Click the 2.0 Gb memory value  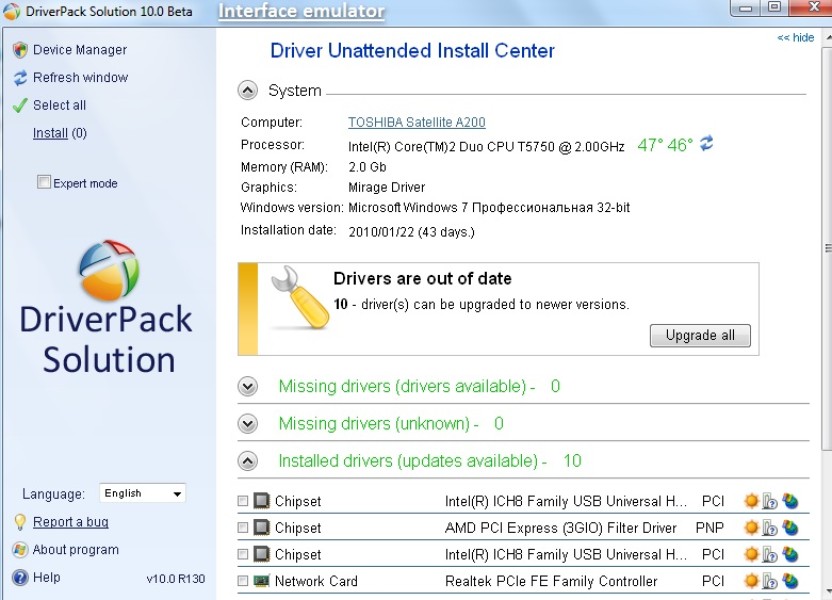[x=367, y=167]
